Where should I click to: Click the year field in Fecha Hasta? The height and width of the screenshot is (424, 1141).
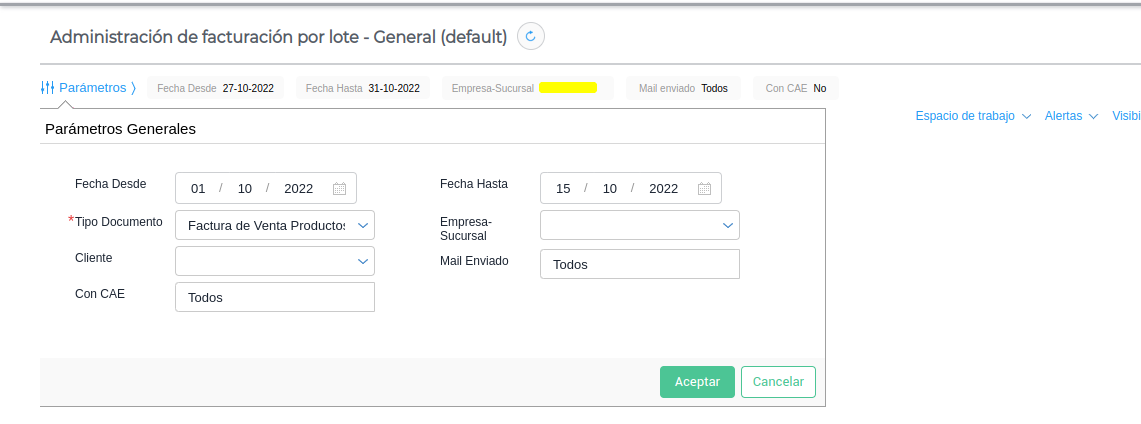click(663, 188)
